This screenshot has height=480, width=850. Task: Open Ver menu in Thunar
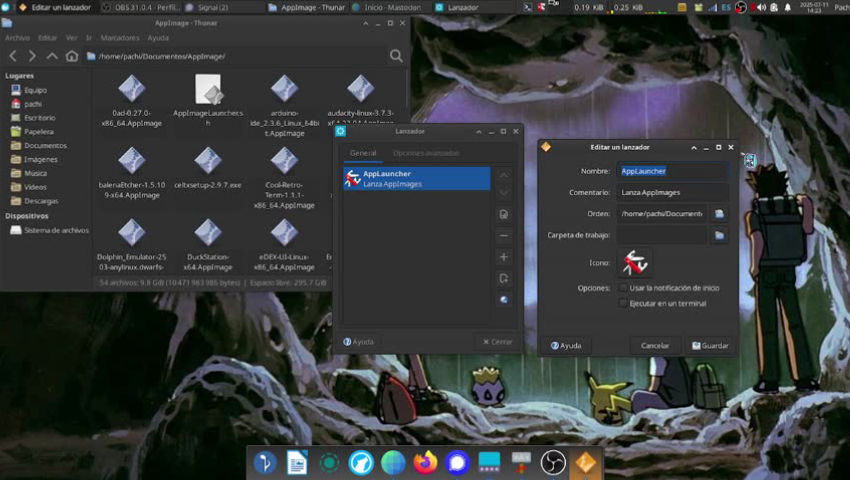tap(72, 38)
